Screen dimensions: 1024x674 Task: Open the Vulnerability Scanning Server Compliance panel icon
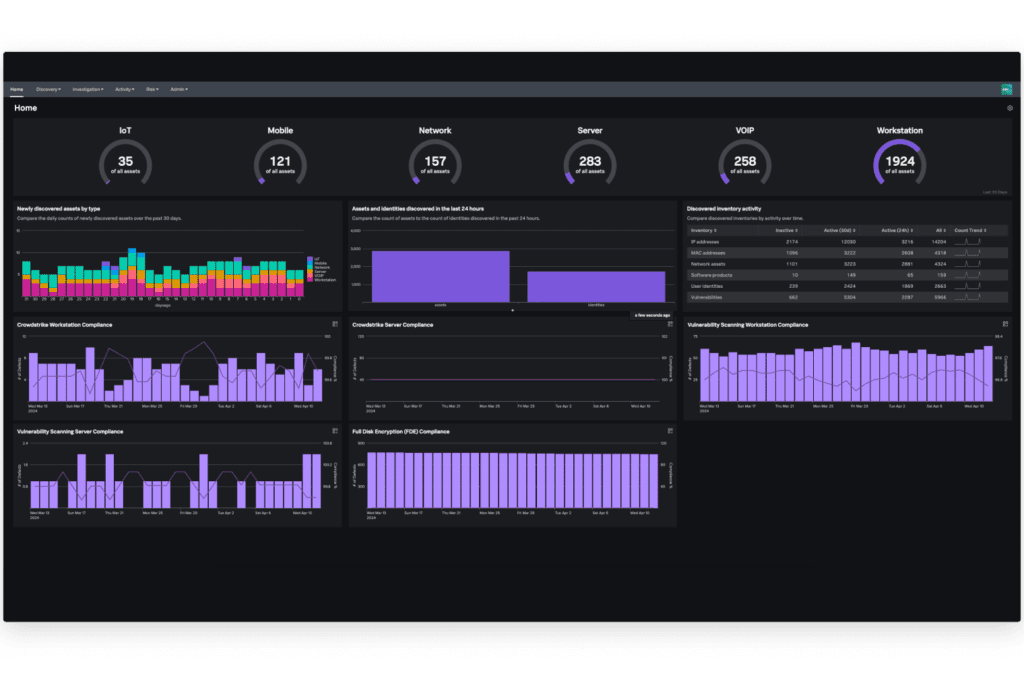pyautogui.click(x=335, y=431)
